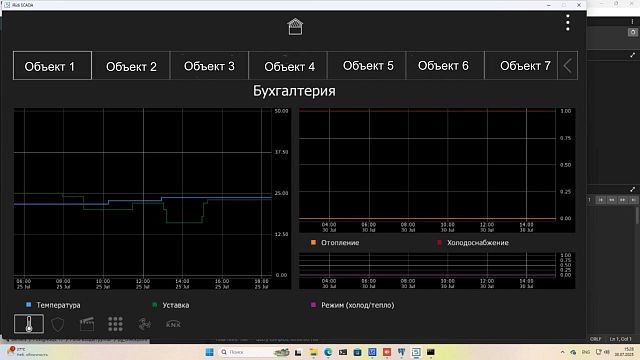Open the Объект 7 tab
The height and width of the screenshot is (360, 640).
(521, 66)
